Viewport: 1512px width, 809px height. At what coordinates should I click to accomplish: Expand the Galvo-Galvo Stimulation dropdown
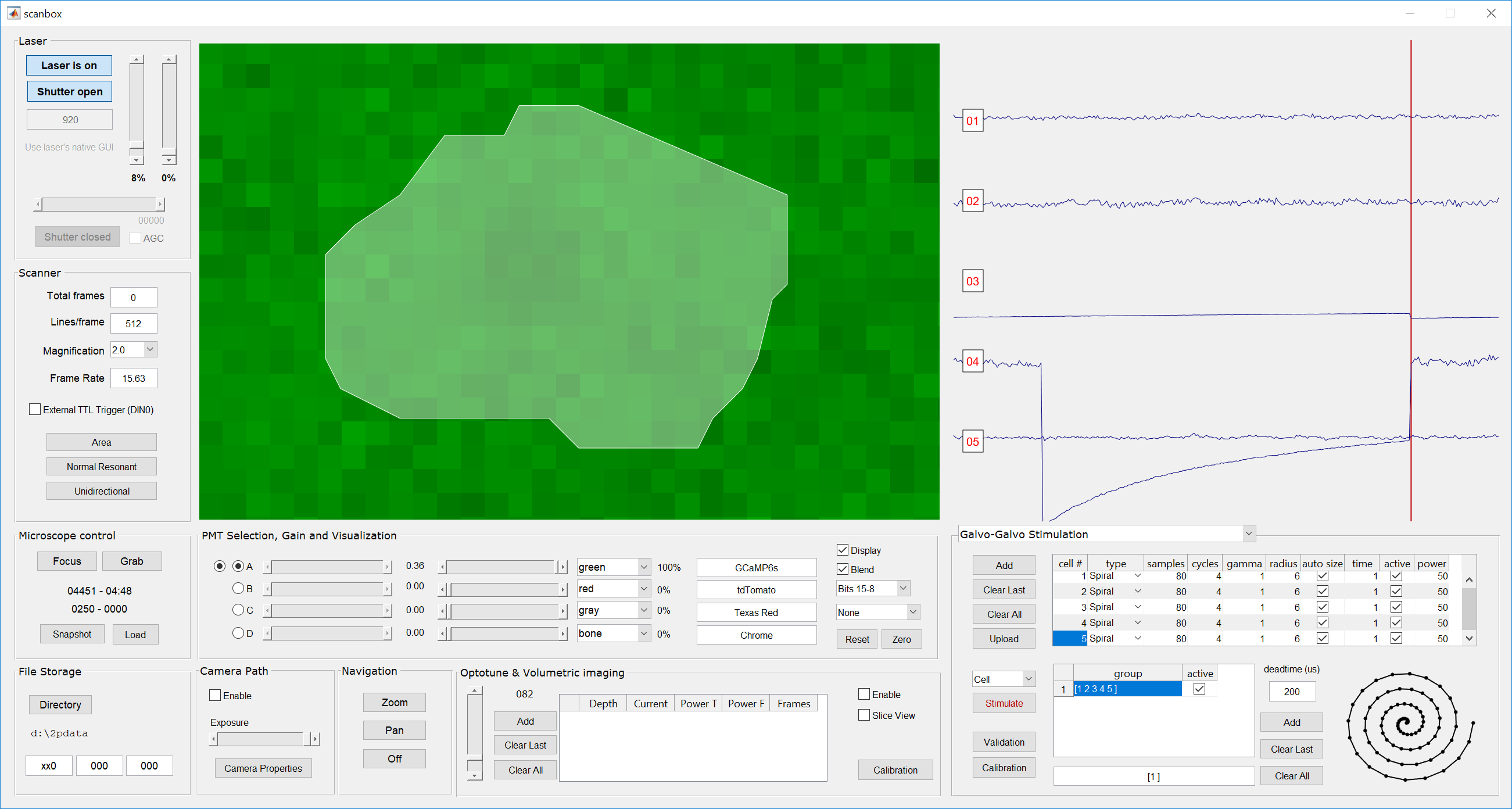(1248, 534)
